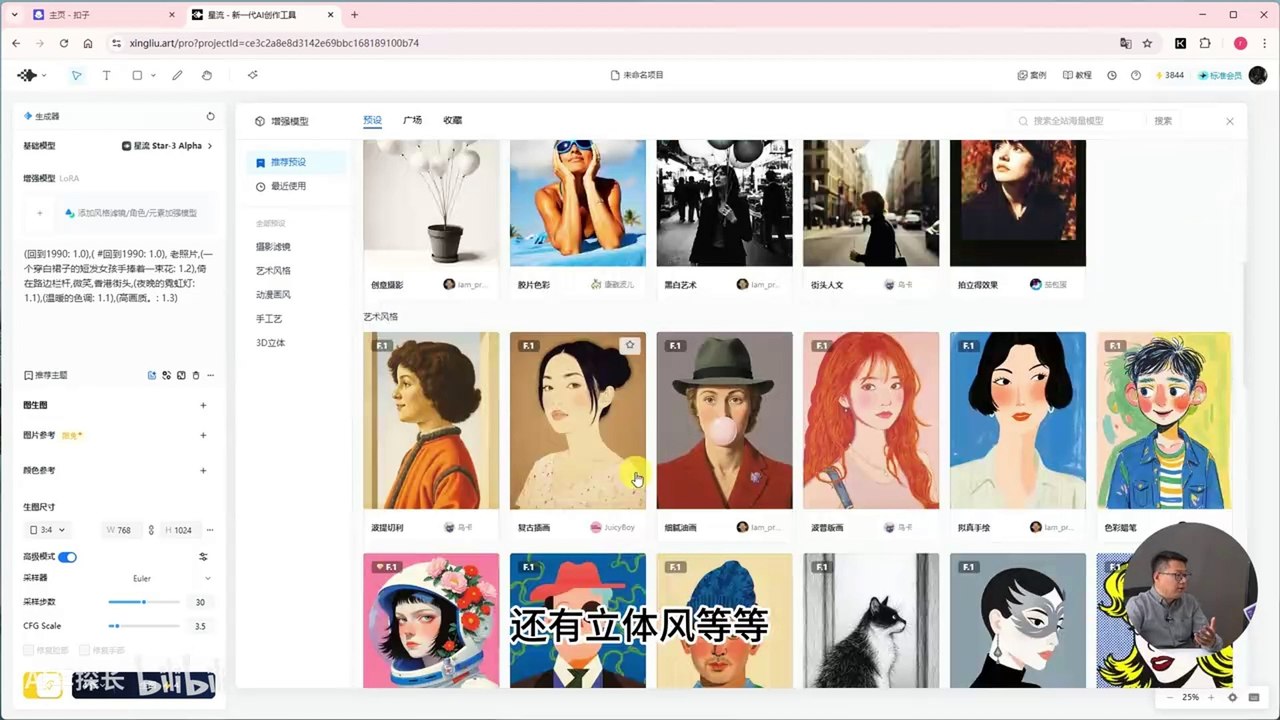1280x720 pixels.
Task: Click the 搜索 button
Action: point(1163,121)
